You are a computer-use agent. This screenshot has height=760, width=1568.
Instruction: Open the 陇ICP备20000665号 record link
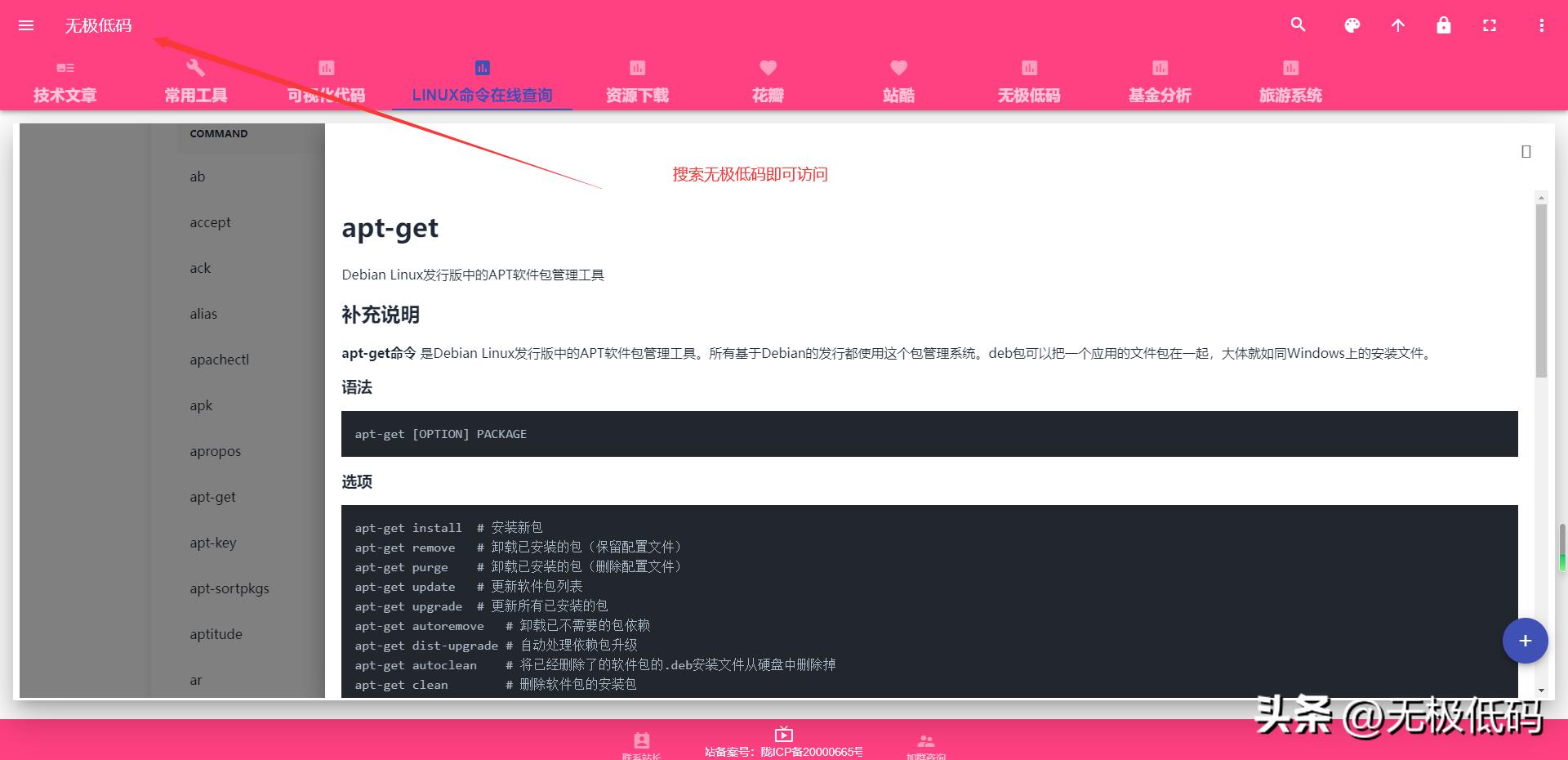pyautogui.click(x=811, y=751)
